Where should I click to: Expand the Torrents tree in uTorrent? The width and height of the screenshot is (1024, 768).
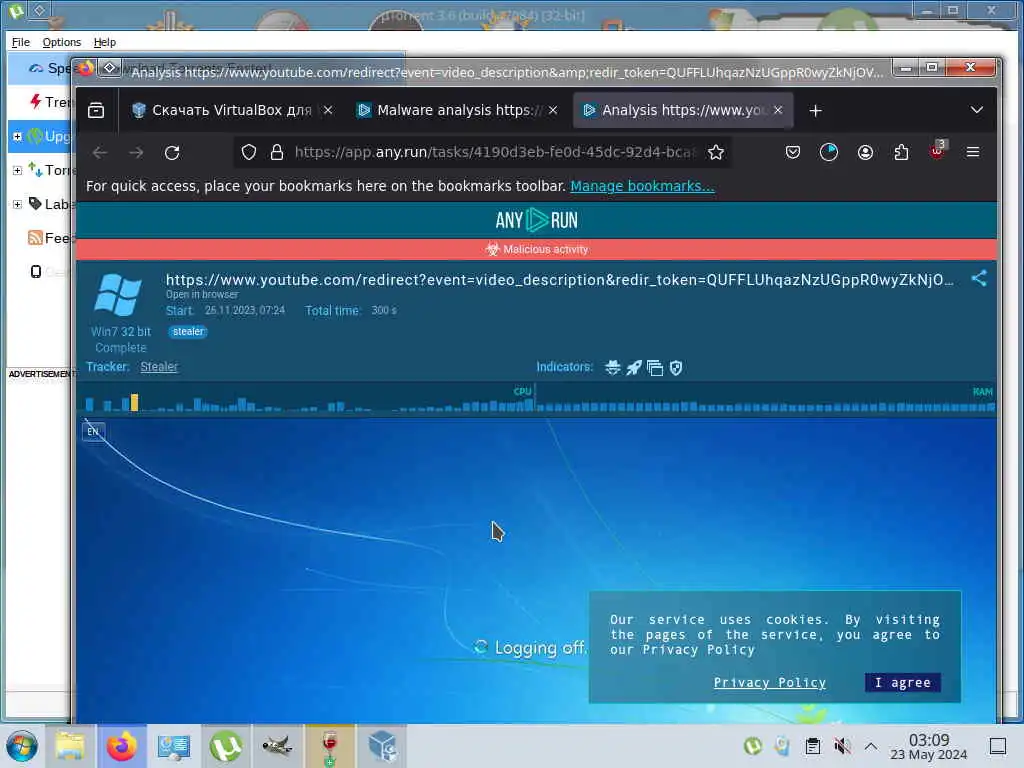(18, 170)
